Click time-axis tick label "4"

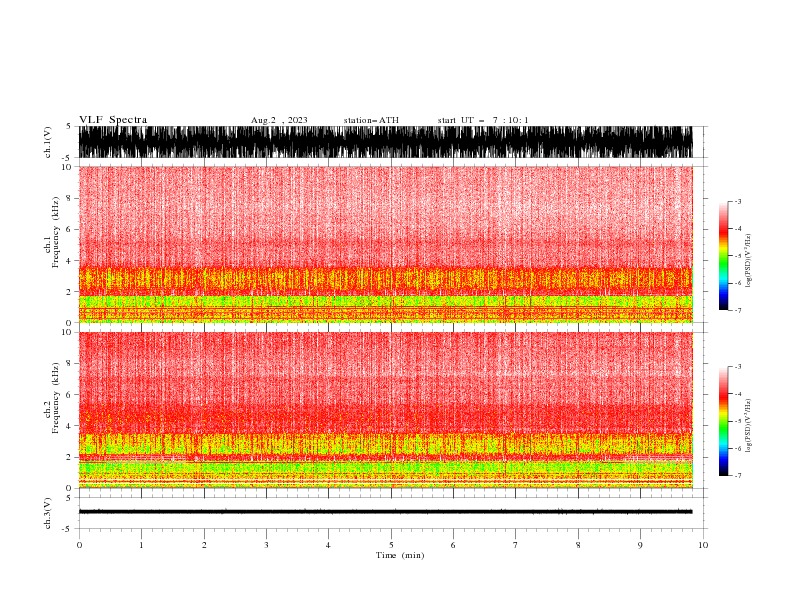328,545
